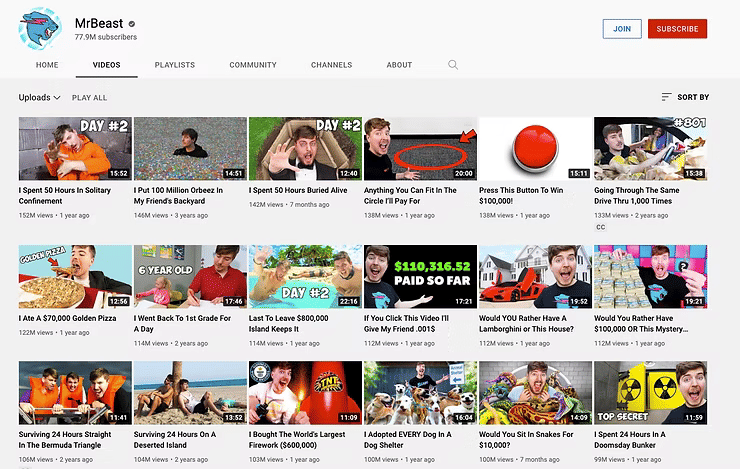Click the CC badge under Drive Thru video

pyautogui.click(x=600, y=227)
